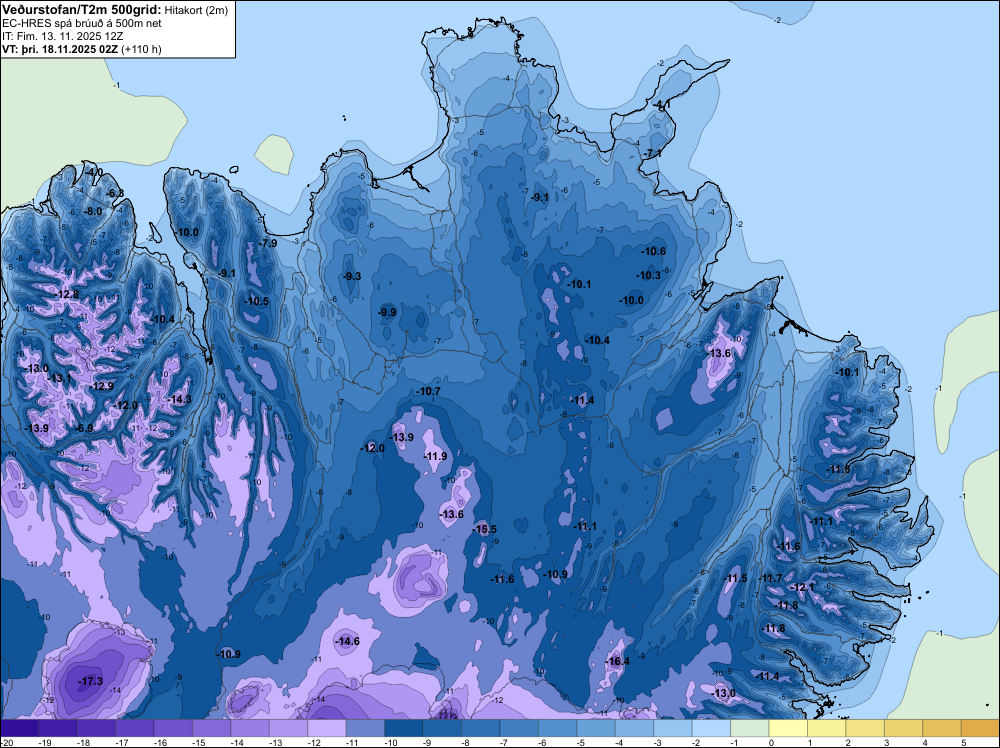This screenshot has width=1000, height=748.
Task: Click the -12.9 temperature label
Action: pyautogui.click(x=101, y=386)
